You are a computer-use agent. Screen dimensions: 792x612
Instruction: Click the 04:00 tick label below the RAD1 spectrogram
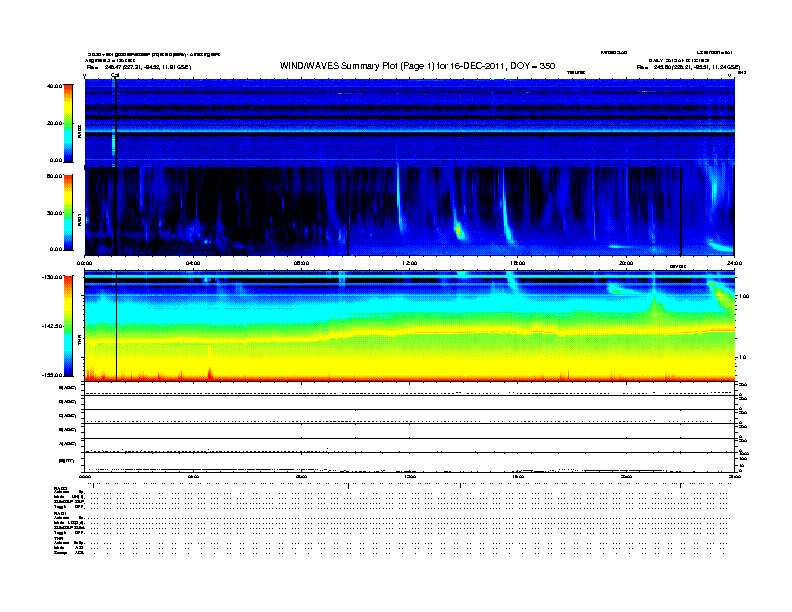pos(193,263)
